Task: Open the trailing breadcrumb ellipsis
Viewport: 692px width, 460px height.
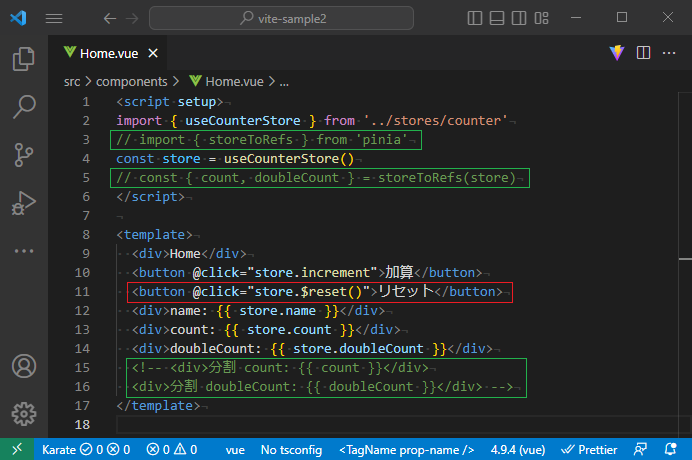Action: click(x=284, y=83)
